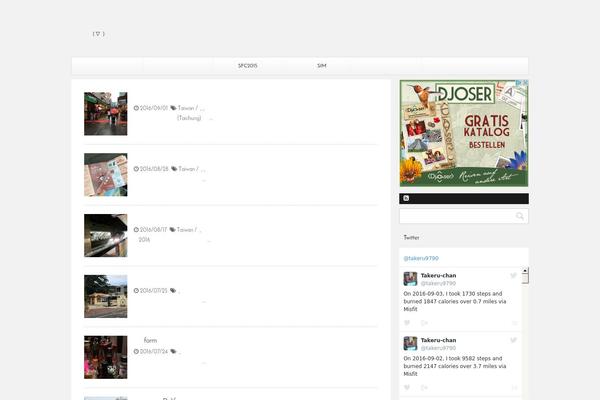Screen dimensions: 600x400
Task: Click the date text 2016/07/25
Action: coord(154,291)
